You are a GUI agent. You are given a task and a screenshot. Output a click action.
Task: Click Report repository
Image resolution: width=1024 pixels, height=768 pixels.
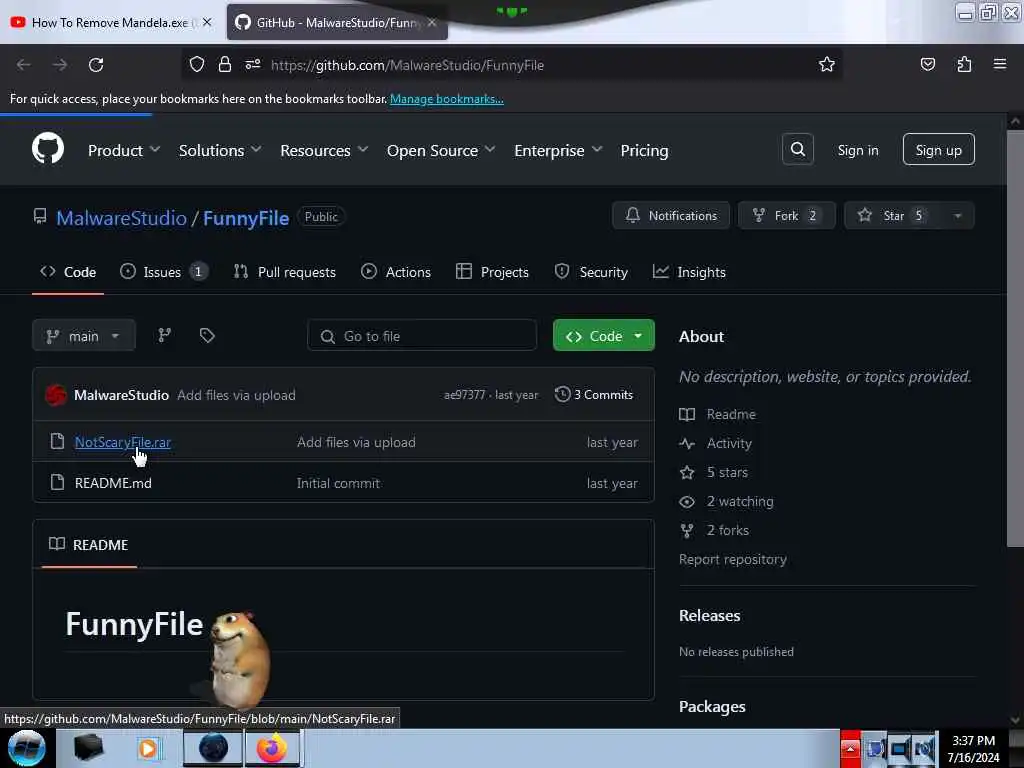[x=733, y=559]
